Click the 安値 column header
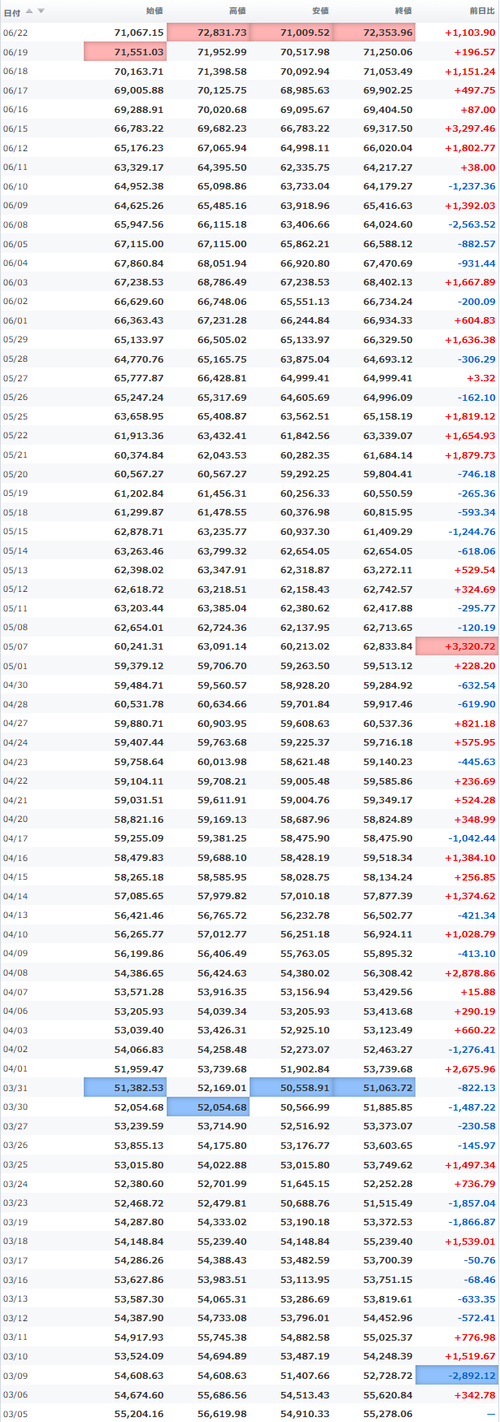Screen dimensions: 500x1422 [319, 10]
